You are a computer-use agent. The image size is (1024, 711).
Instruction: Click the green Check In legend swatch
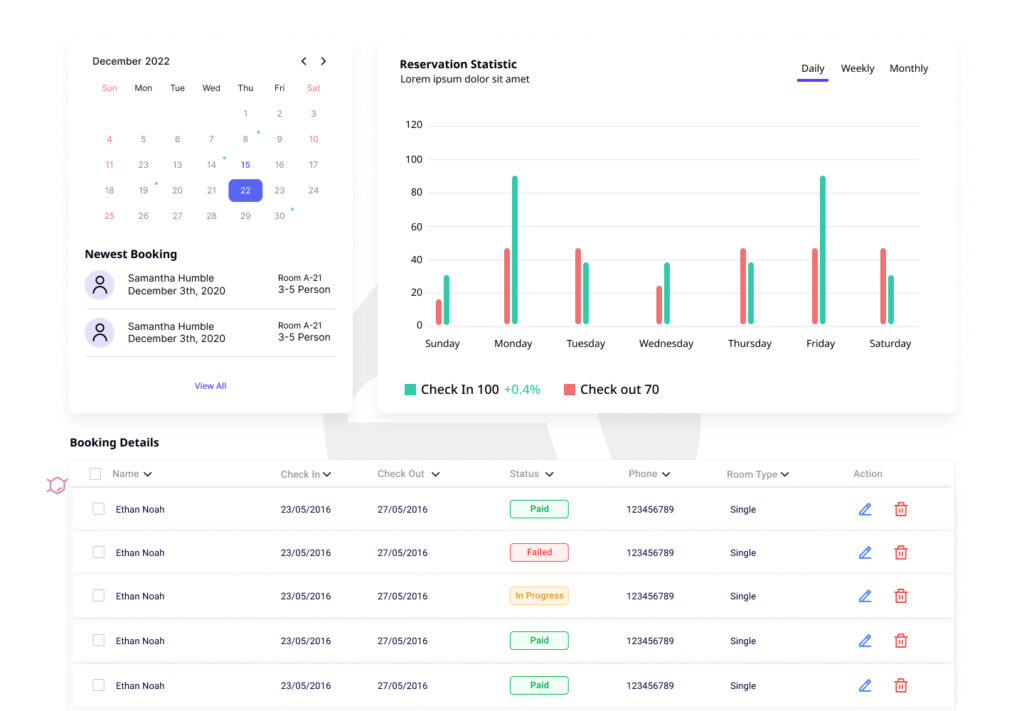point(410,390)
